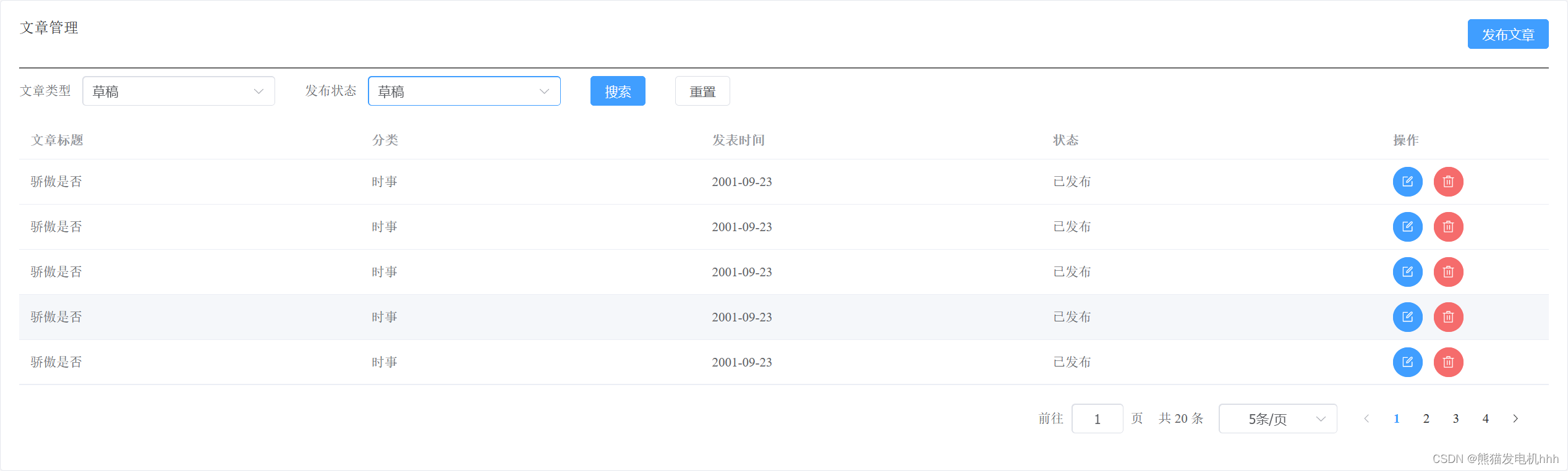Select page 2 in pagination
This screenshot has width=1568, height=471.
pos(1426,418)
